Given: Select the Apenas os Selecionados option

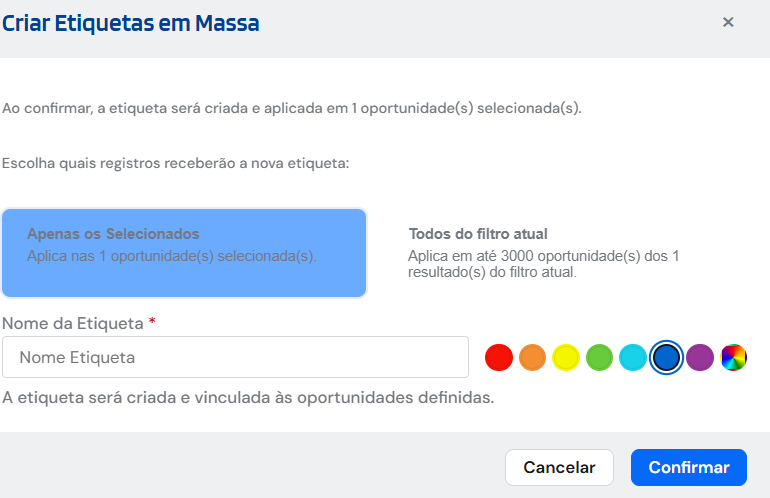Looking at the screenshot, I should point(184,253).
